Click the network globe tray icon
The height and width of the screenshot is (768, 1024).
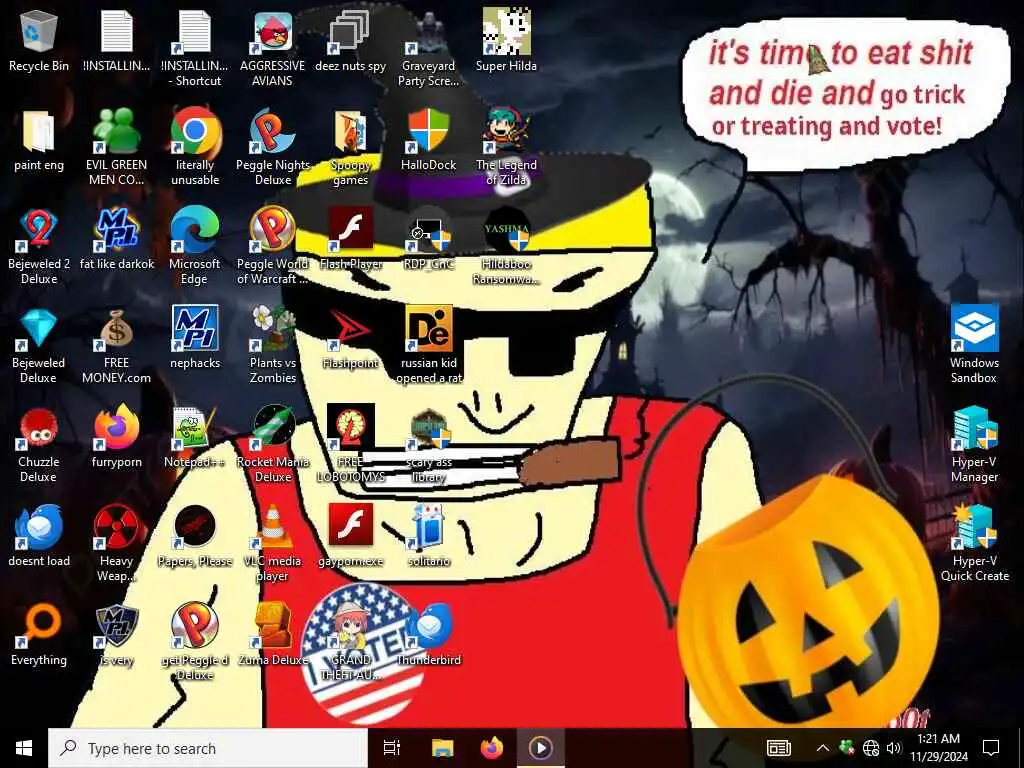tap(871, 748)
